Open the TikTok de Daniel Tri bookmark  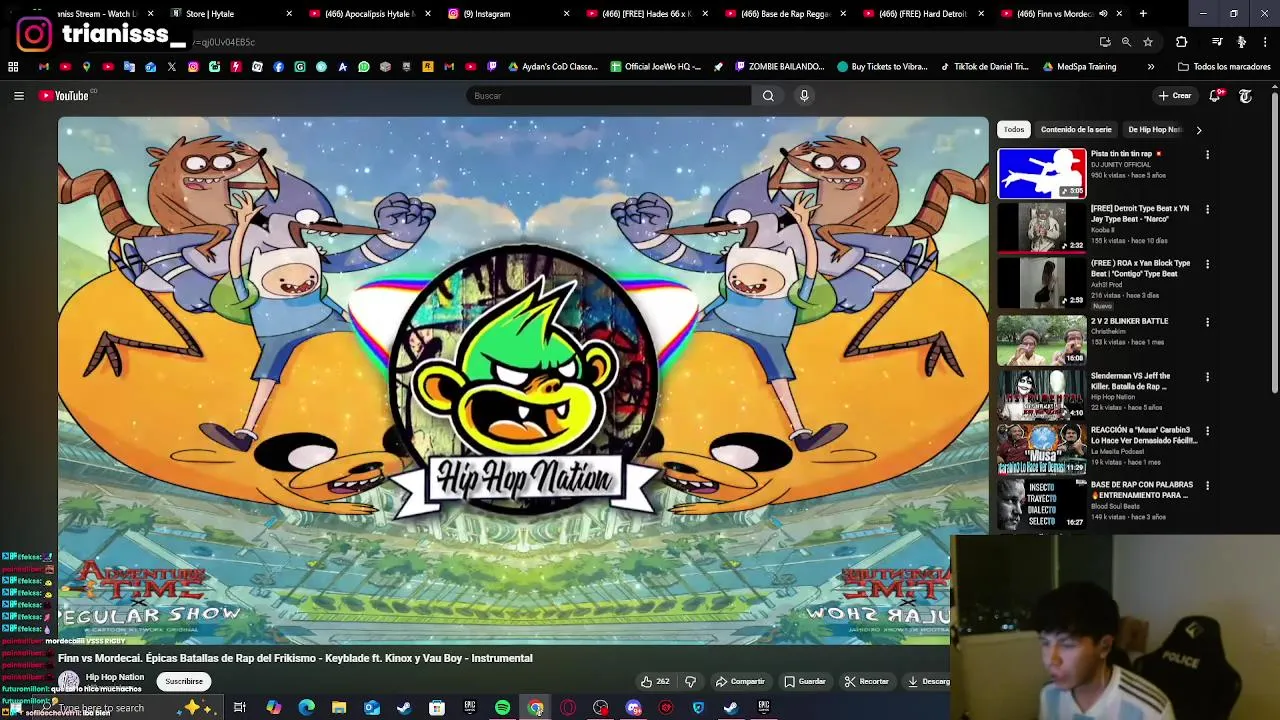tap(984, 67)
